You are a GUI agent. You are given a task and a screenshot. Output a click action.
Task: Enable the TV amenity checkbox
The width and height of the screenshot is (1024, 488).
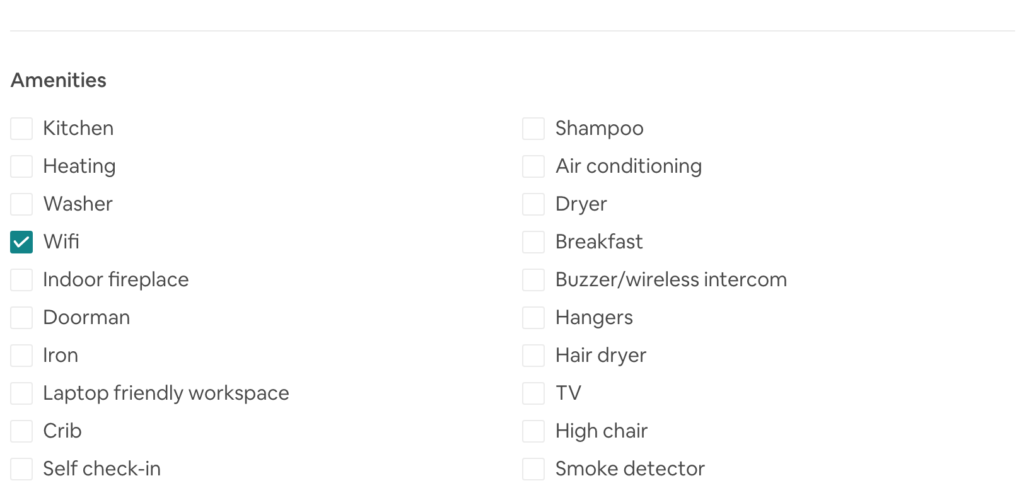534,394
